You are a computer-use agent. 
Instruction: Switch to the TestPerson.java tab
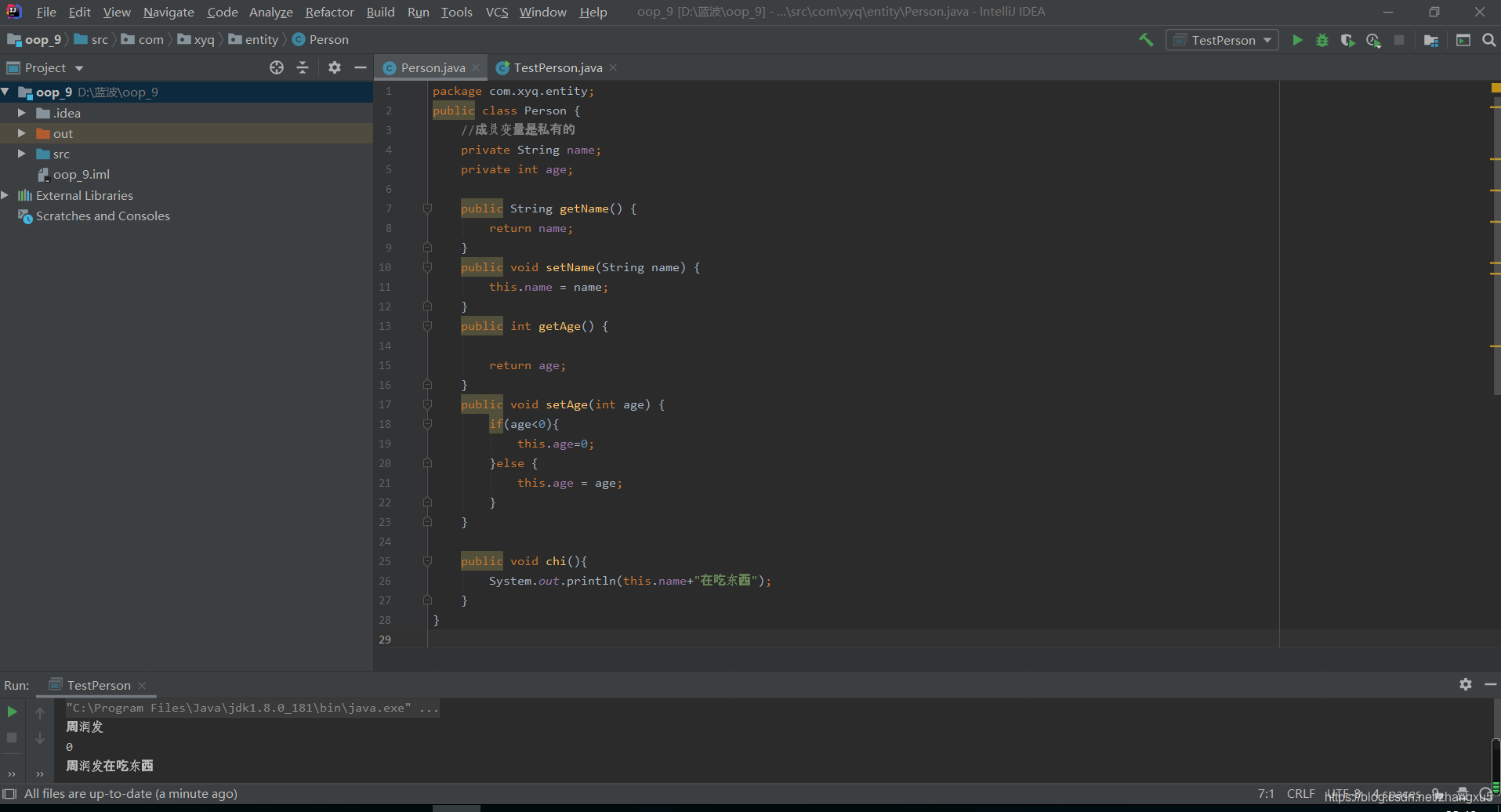(x=557, y=67)
